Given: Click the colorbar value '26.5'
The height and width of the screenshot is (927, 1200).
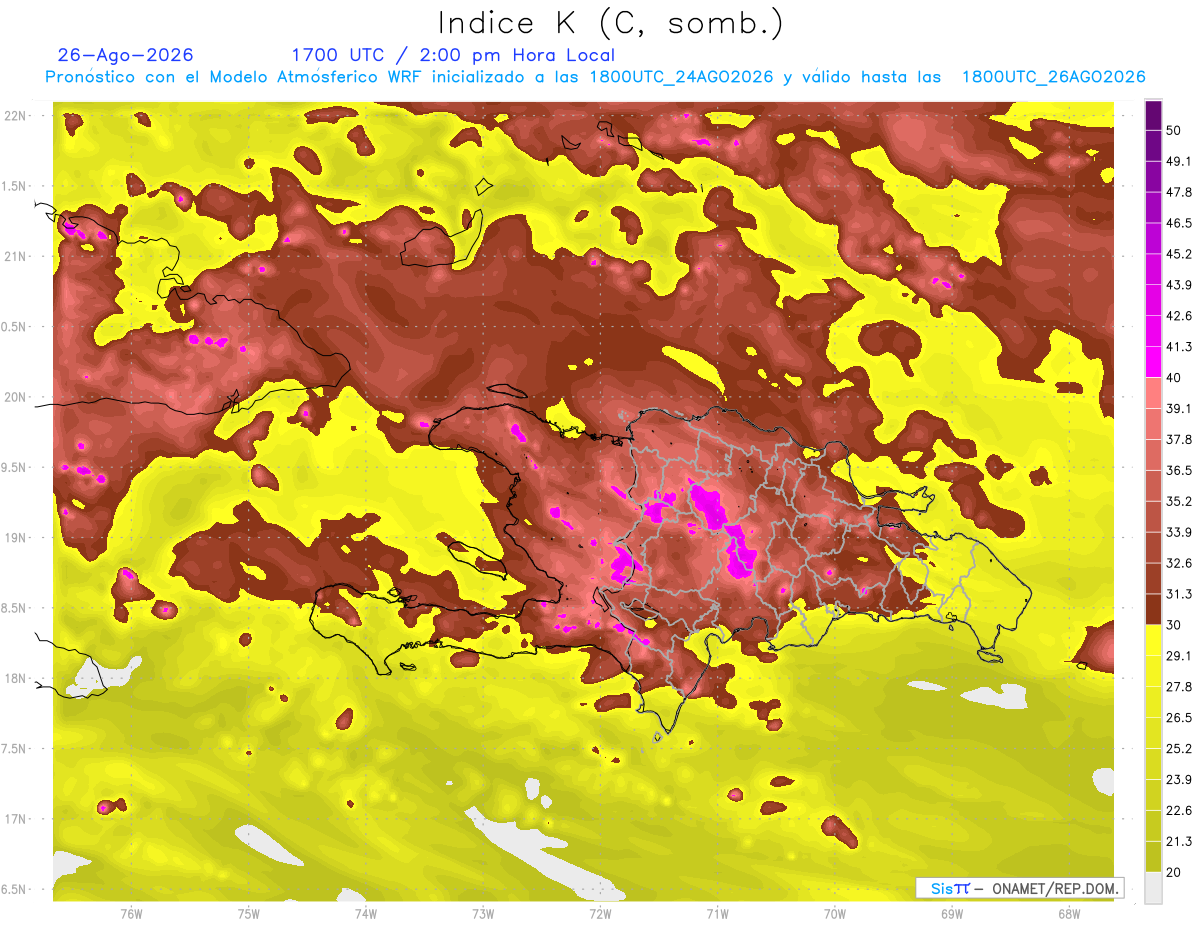Looking at the screenshot, I should (1179, 717).
